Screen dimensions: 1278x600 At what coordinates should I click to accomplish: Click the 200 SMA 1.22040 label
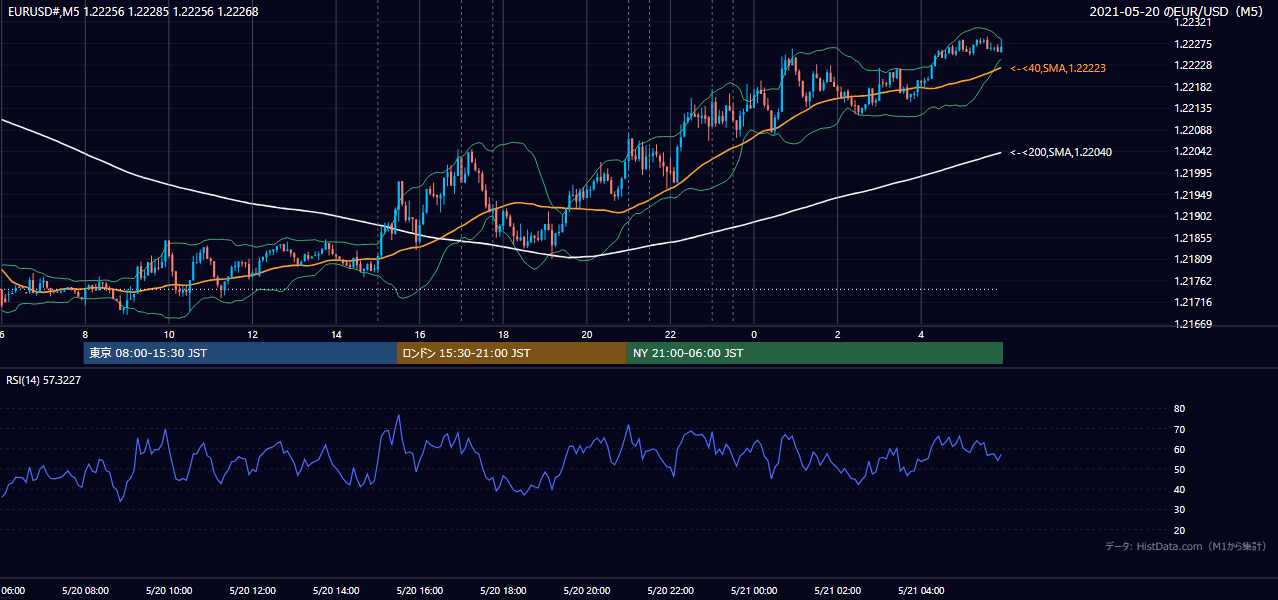[x=1061, y=152]
